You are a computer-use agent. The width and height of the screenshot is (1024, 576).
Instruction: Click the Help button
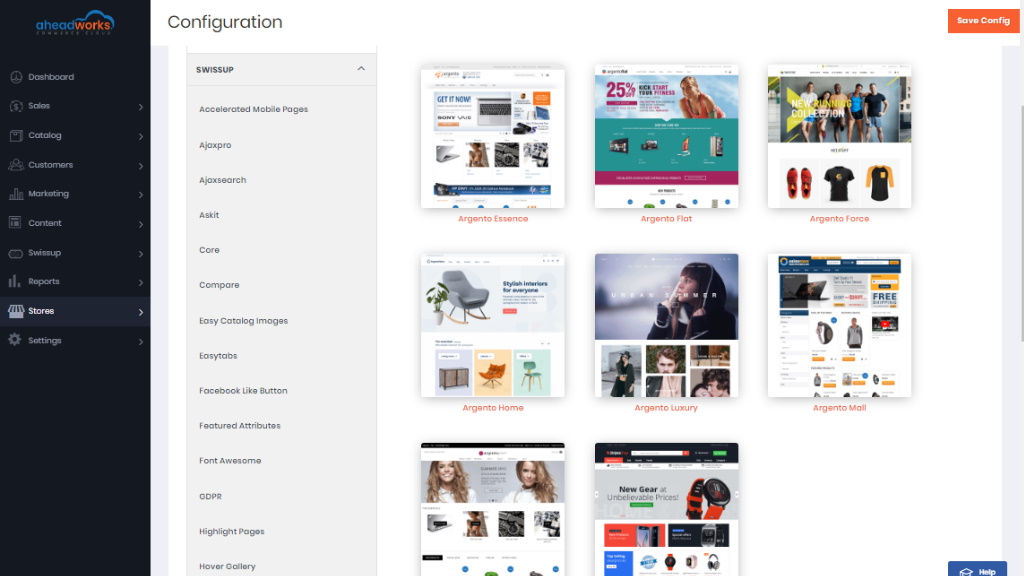(x=977, y=569)
